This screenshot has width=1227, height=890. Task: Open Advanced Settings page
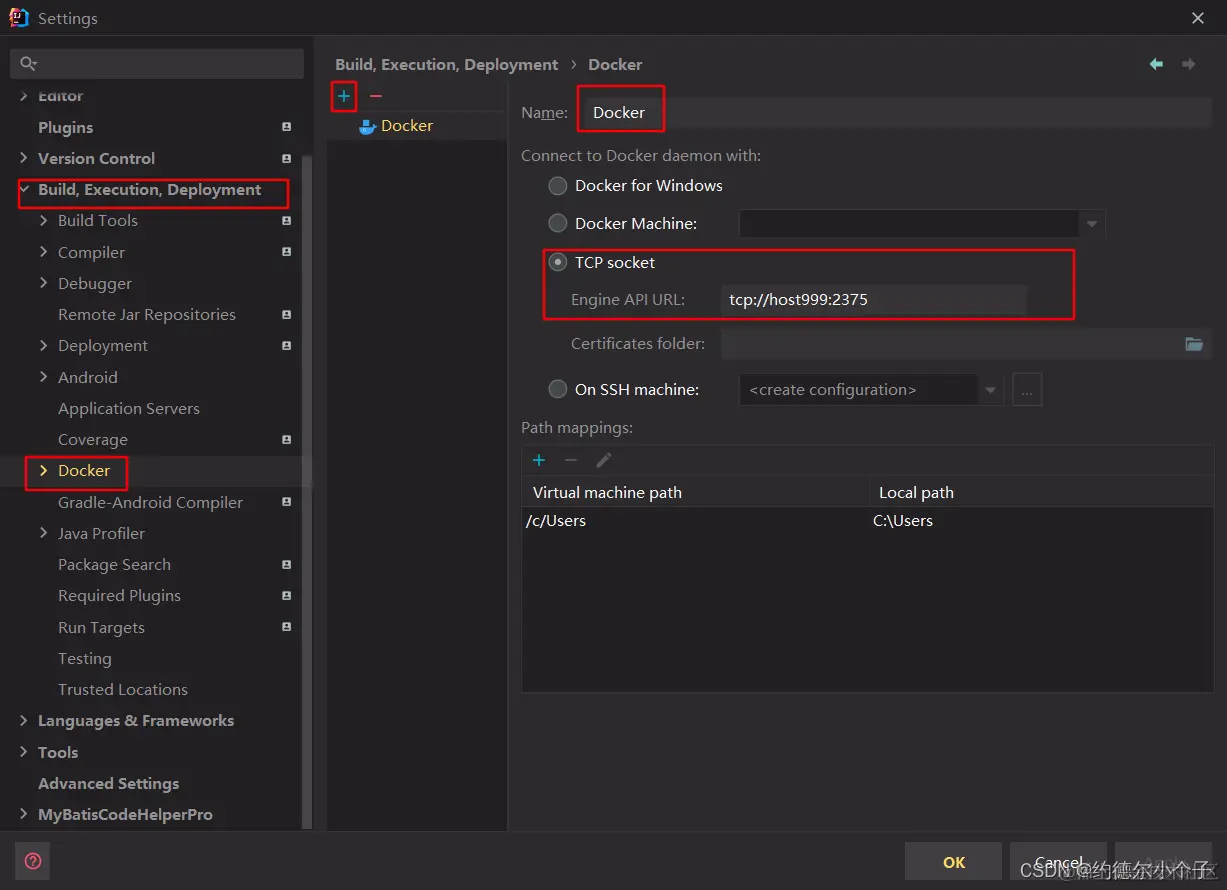(x=109, y=784)
